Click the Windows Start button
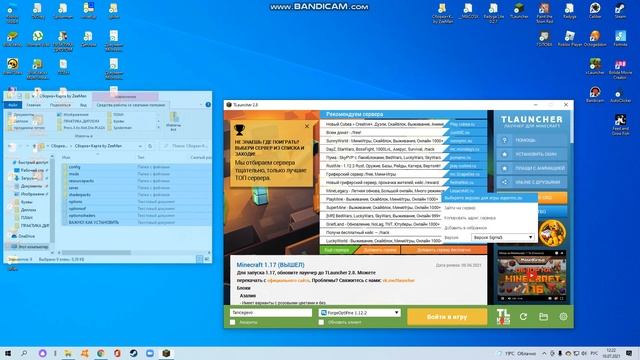 [8, 353]
